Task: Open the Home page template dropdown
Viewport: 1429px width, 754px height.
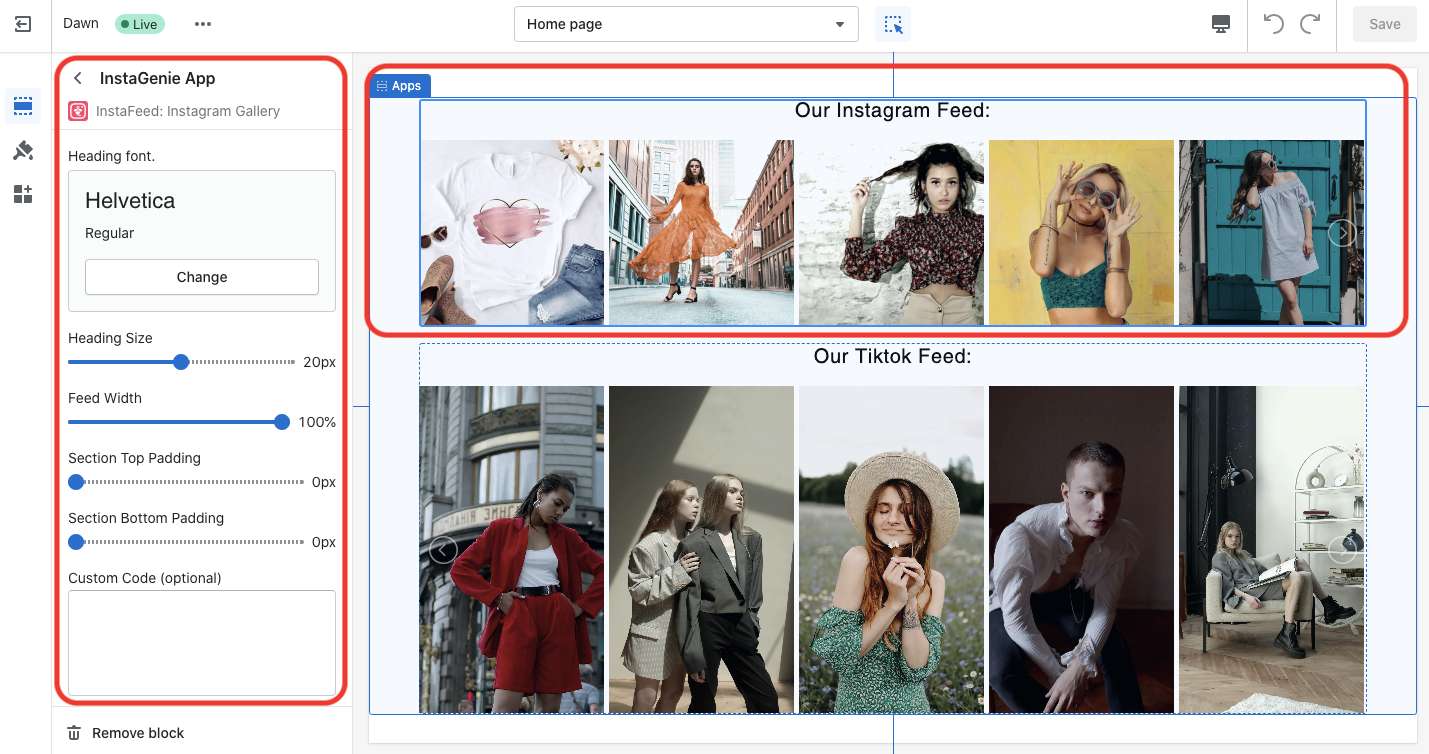Action: tap(686, 24)
